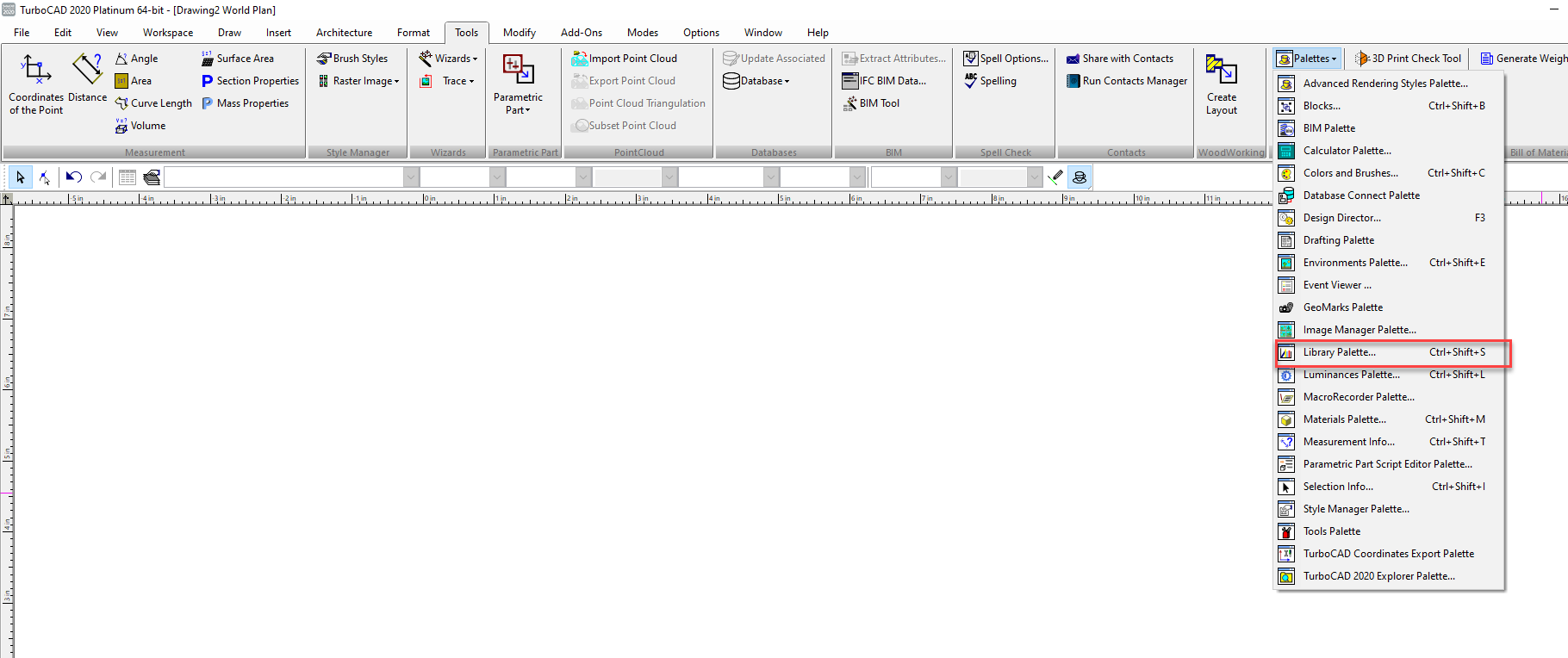This screenshot has height=658, width=1568.
Task: Open Library Palette from the menu
Action: tap(1390, 352)
